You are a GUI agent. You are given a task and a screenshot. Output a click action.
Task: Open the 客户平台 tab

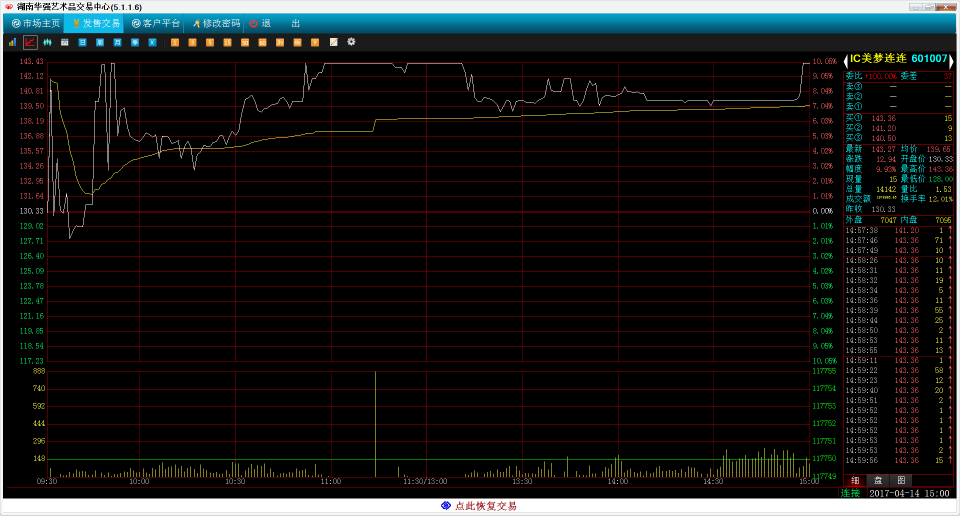pos(156,23)
